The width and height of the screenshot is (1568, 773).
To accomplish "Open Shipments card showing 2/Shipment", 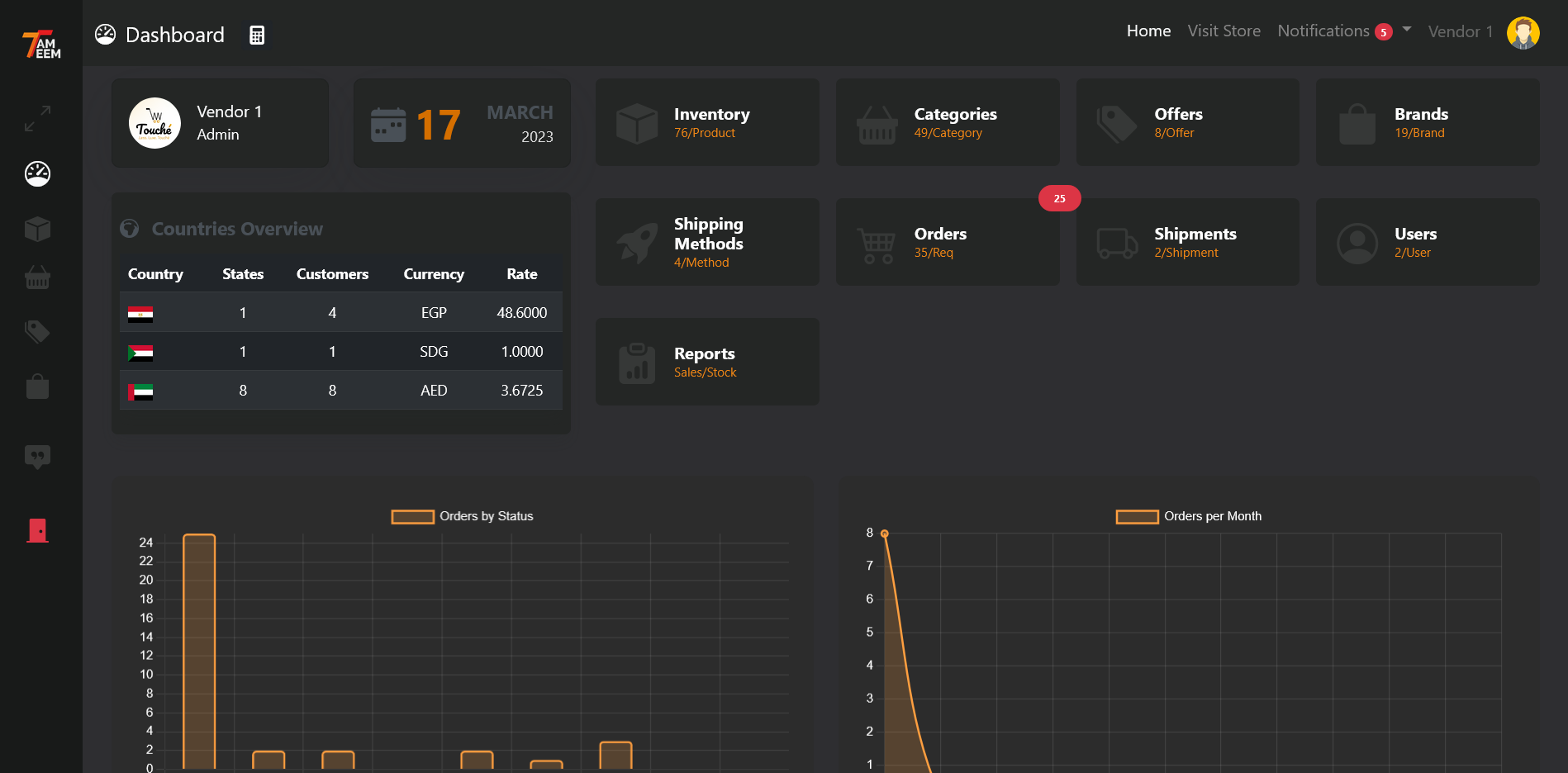I will tap(1187, 241).
